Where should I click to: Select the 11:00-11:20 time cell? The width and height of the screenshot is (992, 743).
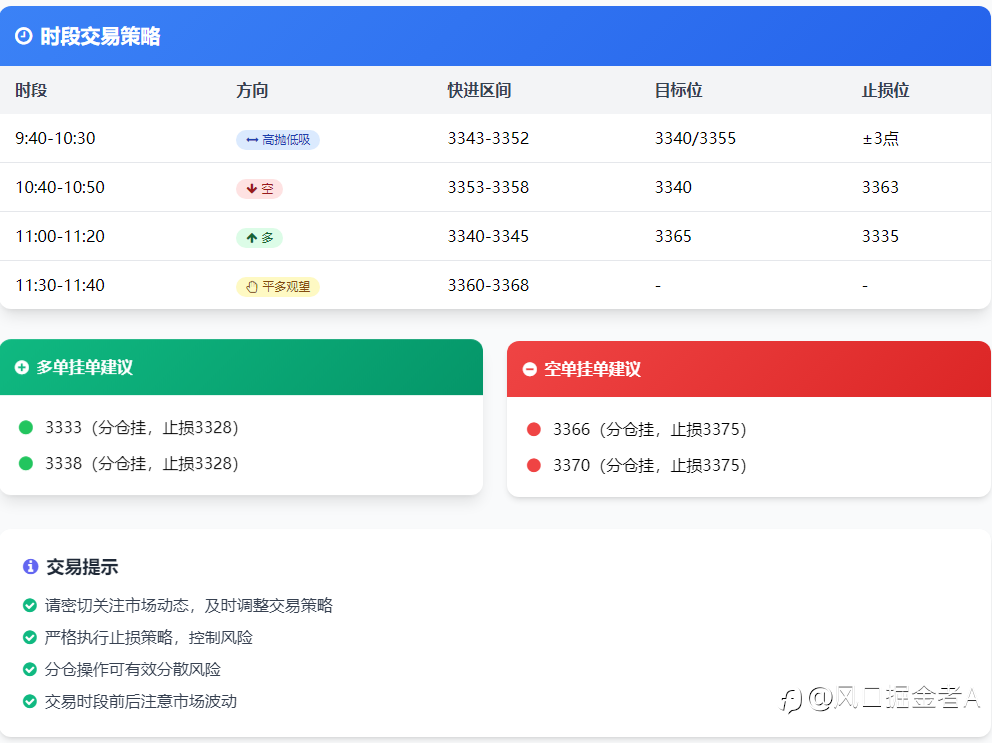(60, 237)
